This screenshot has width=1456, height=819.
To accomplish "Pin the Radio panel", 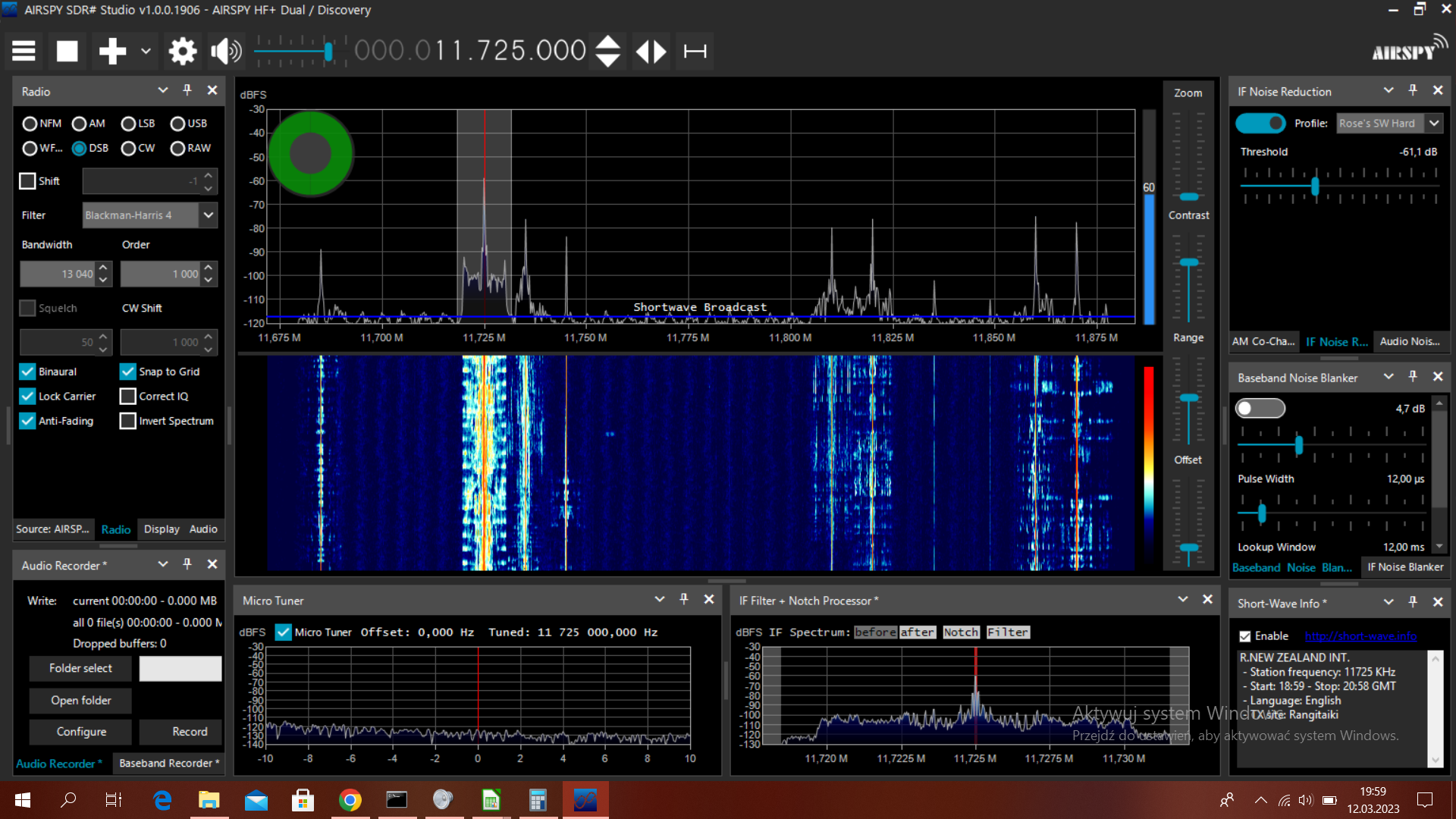I will pos(187,90).
